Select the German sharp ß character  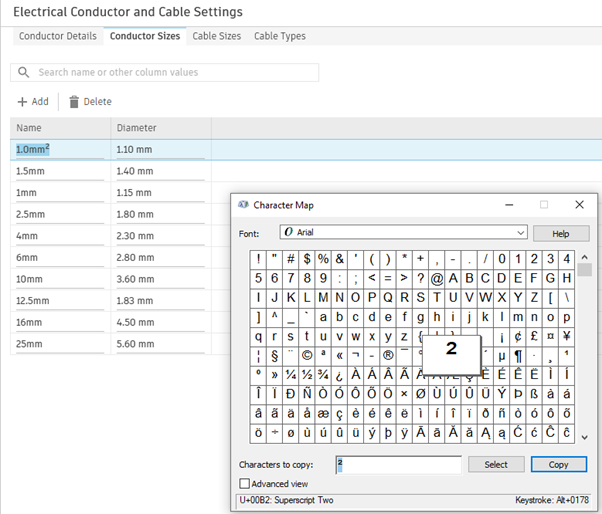coord(534,394)
